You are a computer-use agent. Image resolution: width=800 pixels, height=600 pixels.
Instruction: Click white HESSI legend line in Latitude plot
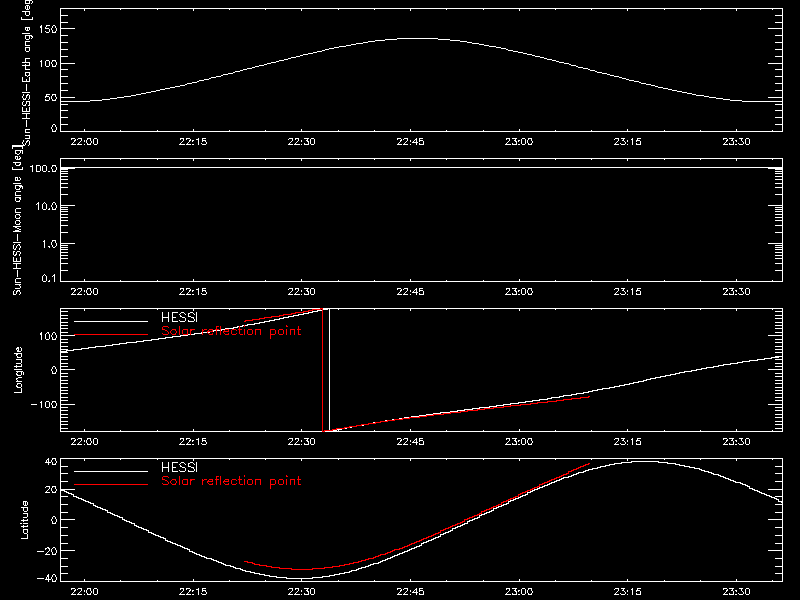pyautogui.click(x=111, y=471)
